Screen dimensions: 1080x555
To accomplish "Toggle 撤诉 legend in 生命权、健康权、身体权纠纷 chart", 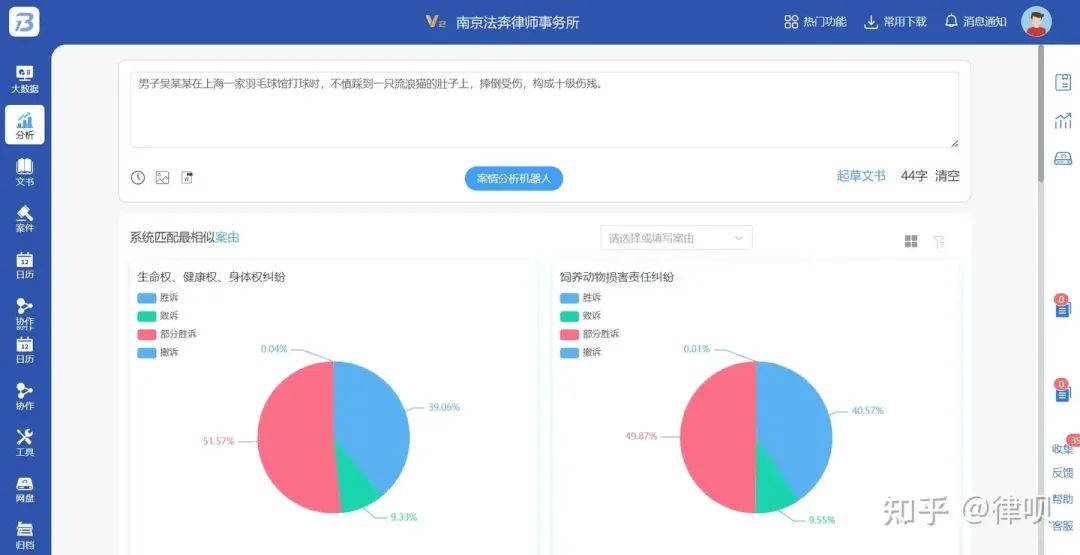I will pyautogui.click(x=158, y=353).
